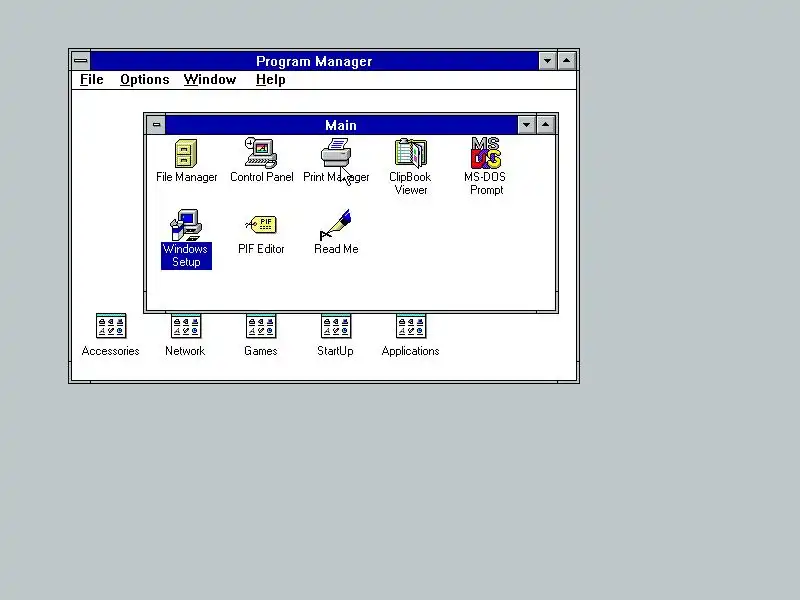Open Program Manager's control-menu box

point(81,61)
